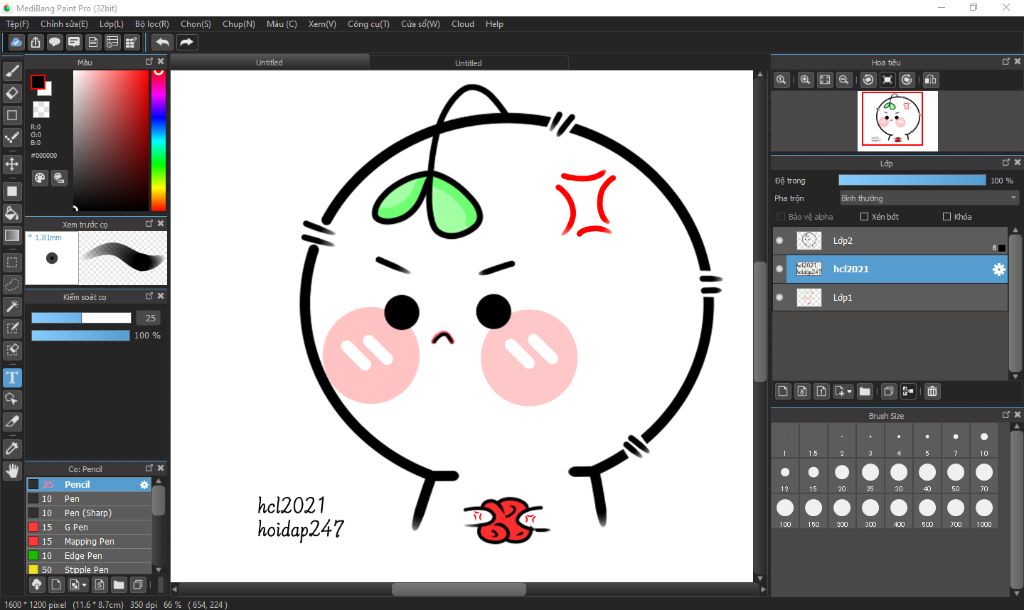Select the Bucket fill tool
Screen dimensions: 1024x610
click(x=12, y=213)
